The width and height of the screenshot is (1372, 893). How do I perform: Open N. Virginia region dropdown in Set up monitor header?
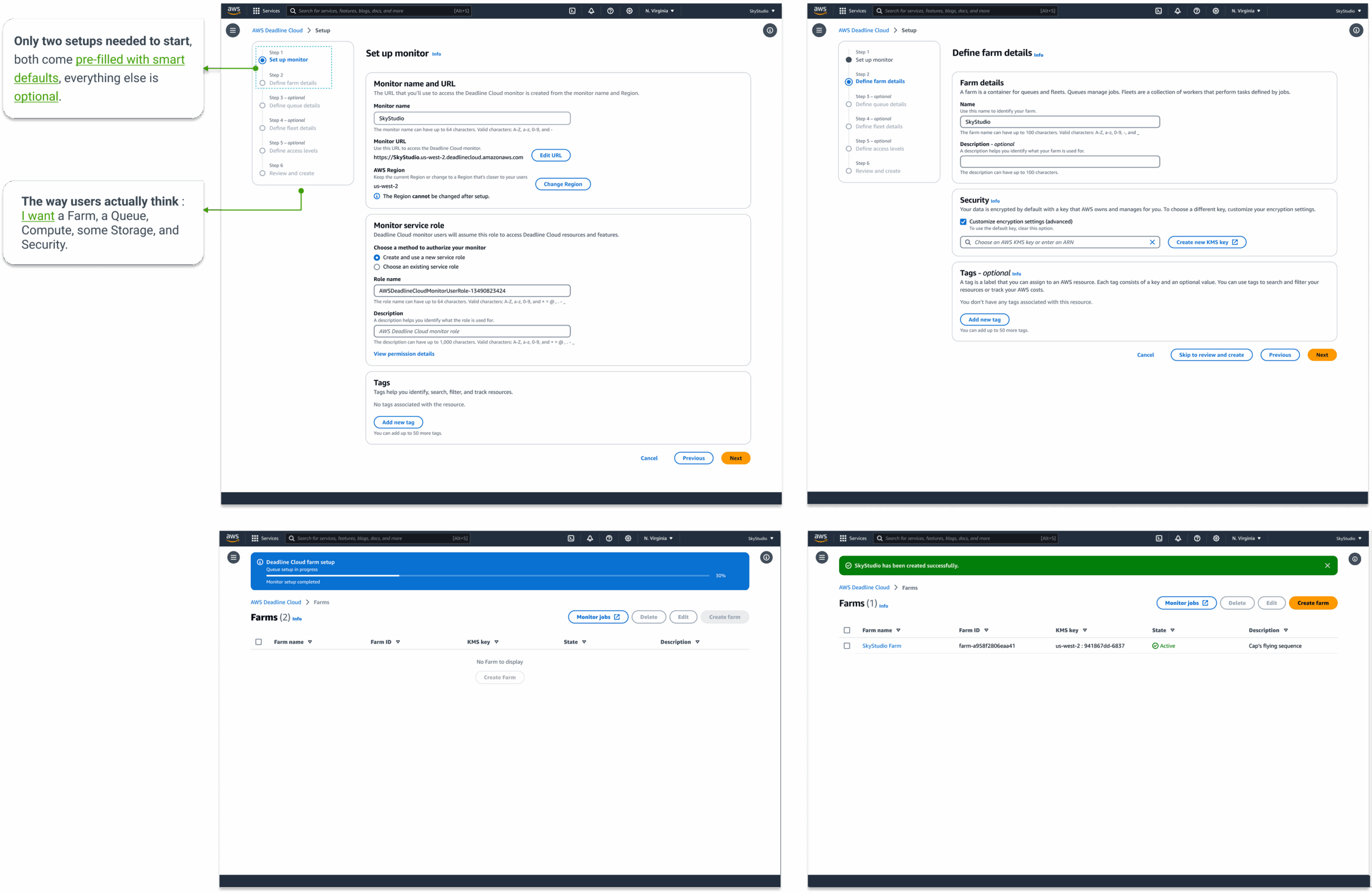tap(659, 11)
